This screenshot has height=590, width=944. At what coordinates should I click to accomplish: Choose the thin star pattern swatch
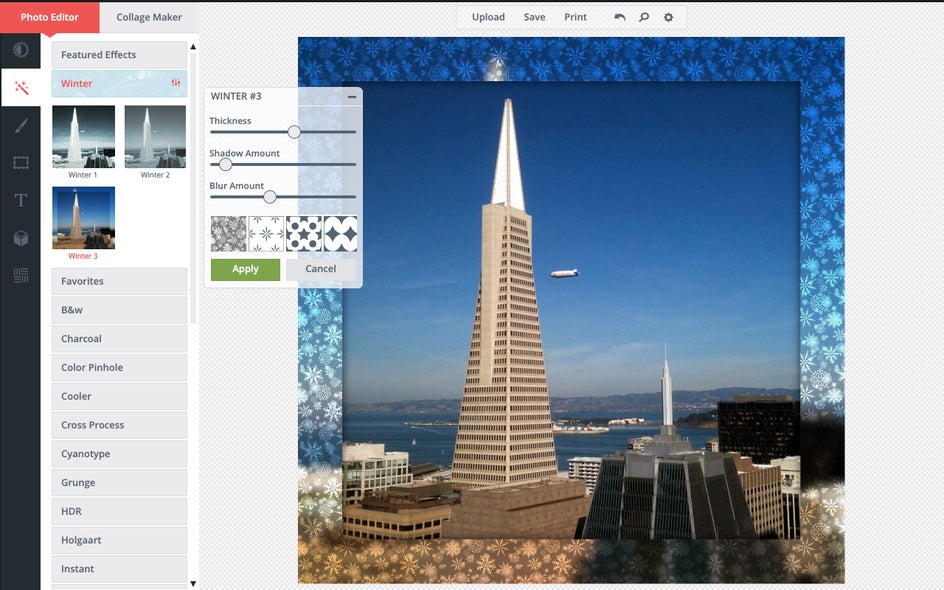point(266,234)
